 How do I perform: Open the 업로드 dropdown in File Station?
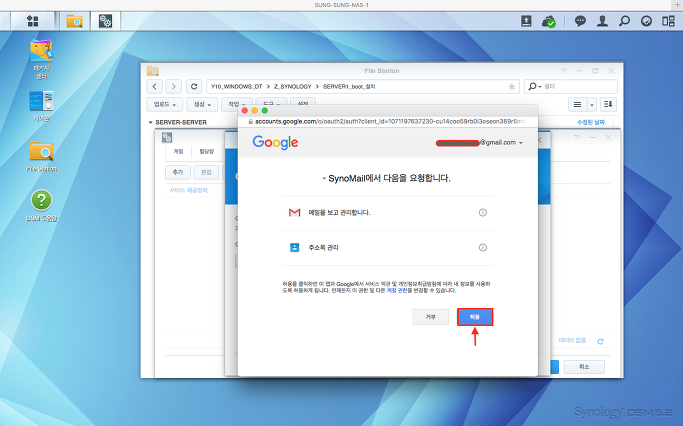pos(165,105)
